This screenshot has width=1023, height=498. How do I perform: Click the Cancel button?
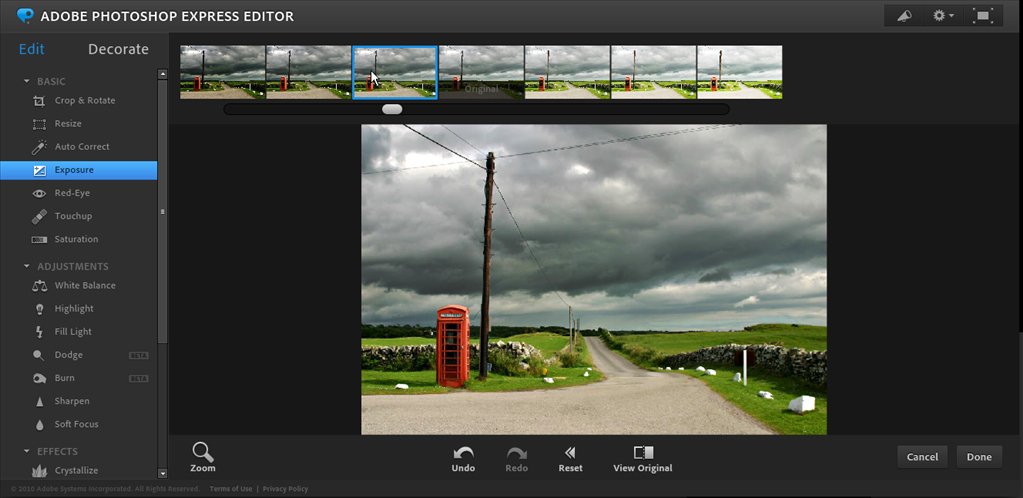[x=922, y=457]
